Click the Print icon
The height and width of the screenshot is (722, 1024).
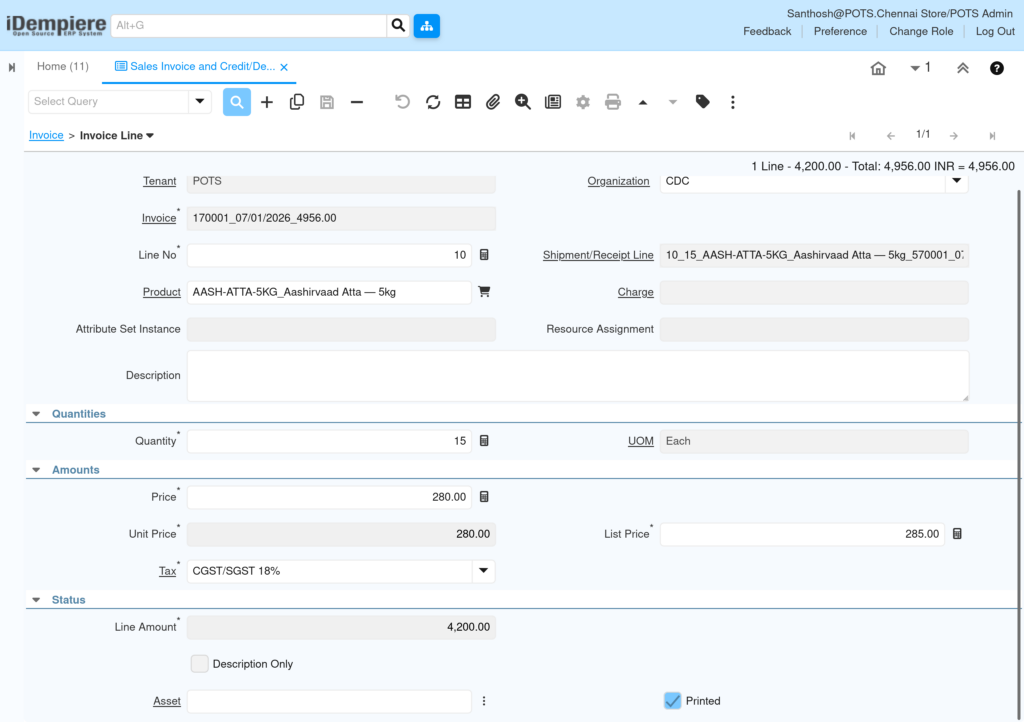pyautogui.click(x=613, y=102)
